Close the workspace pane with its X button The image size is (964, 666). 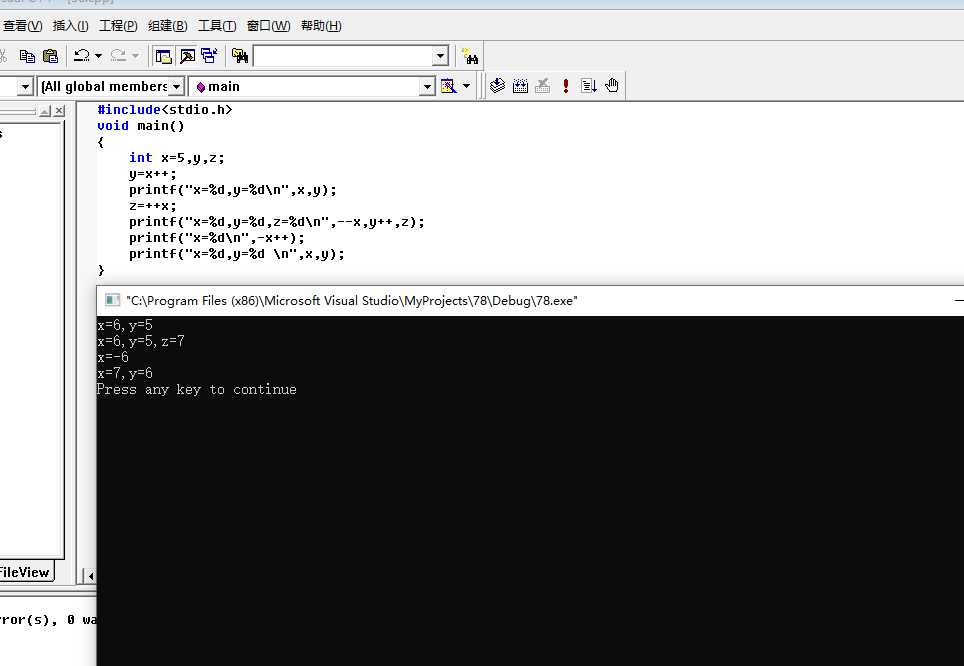[x=59, y=111]
